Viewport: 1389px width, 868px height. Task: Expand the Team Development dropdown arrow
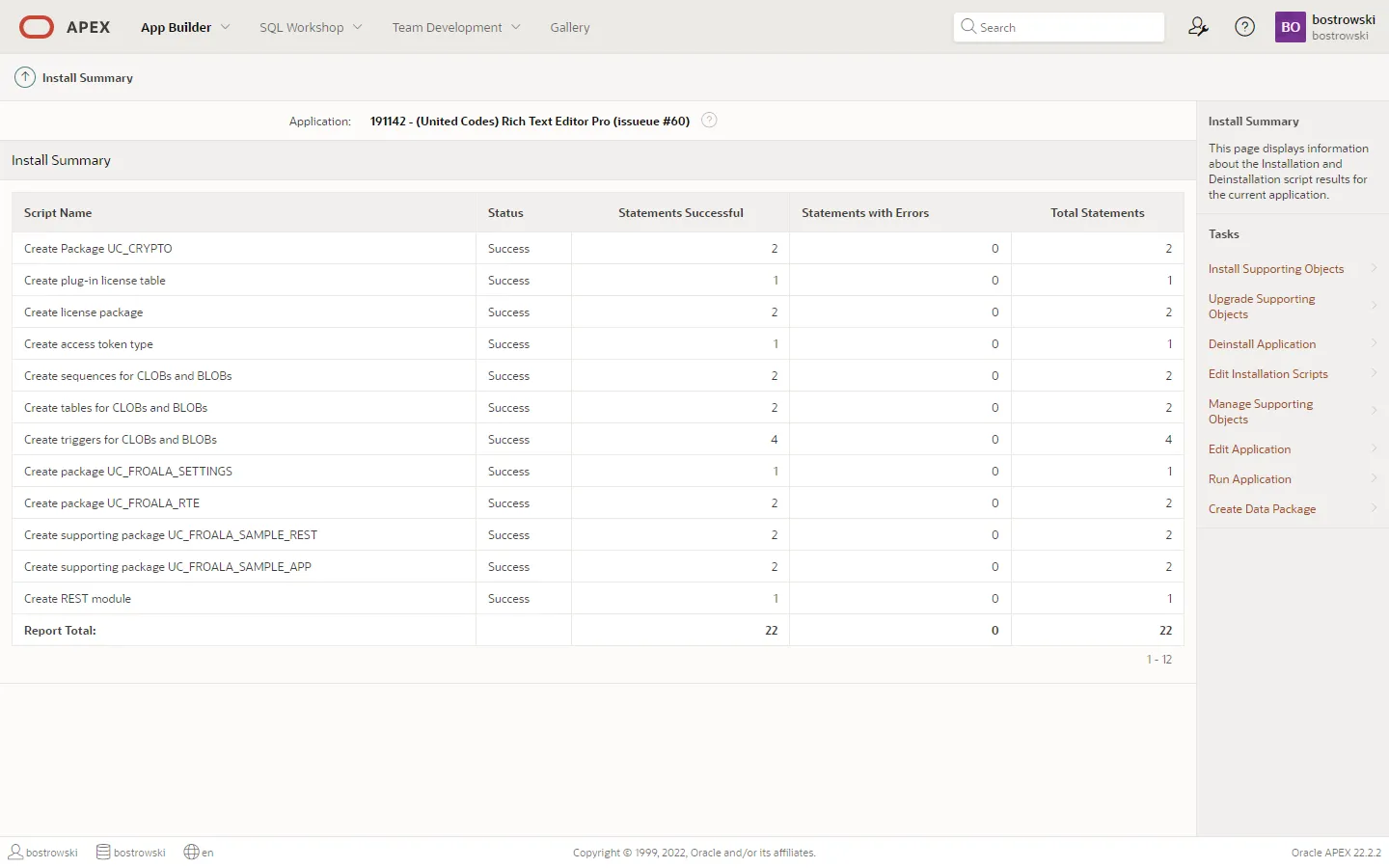[516, 27]
